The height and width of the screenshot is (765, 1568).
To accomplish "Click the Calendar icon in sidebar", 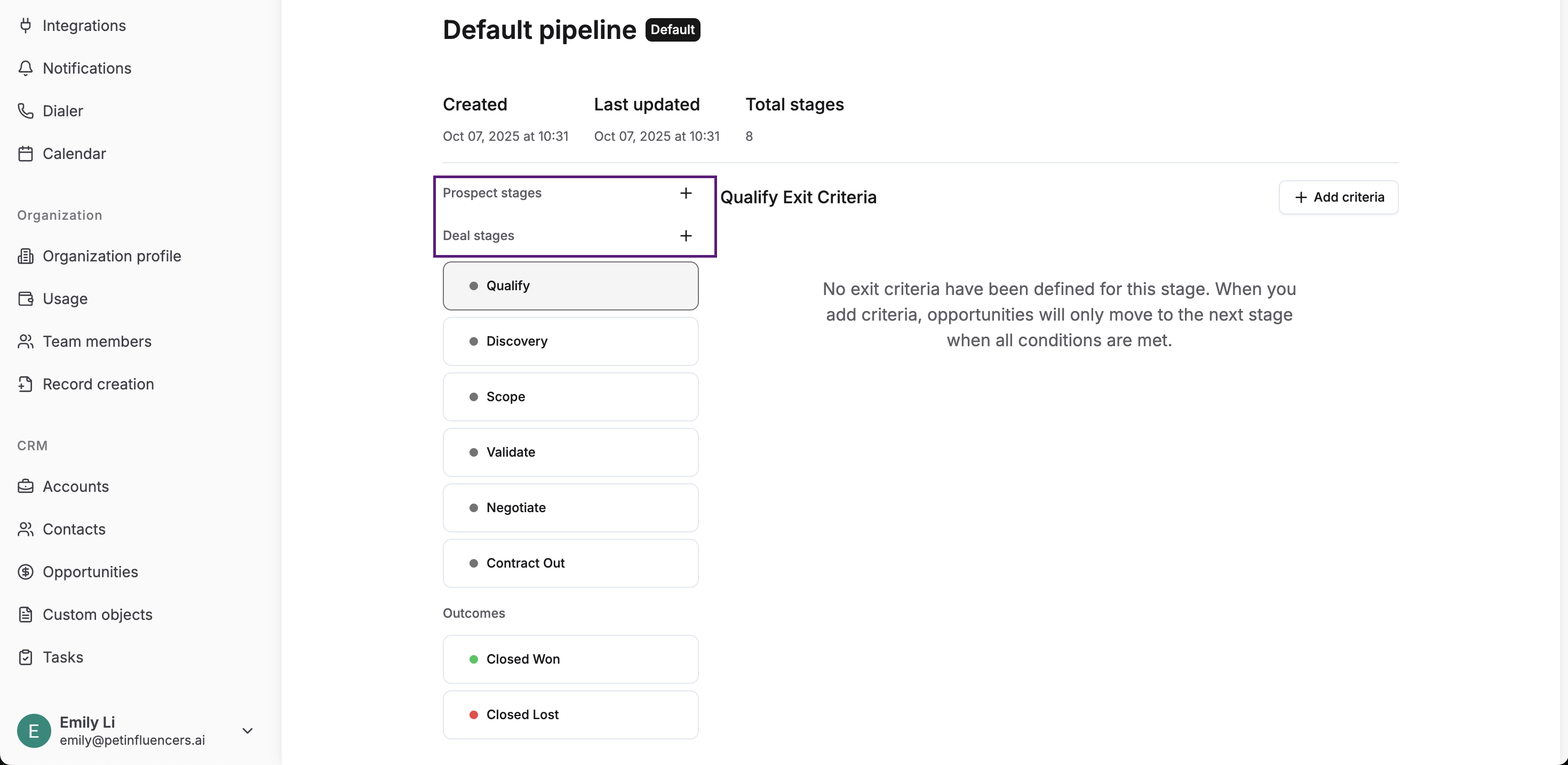I will point(25,153).
